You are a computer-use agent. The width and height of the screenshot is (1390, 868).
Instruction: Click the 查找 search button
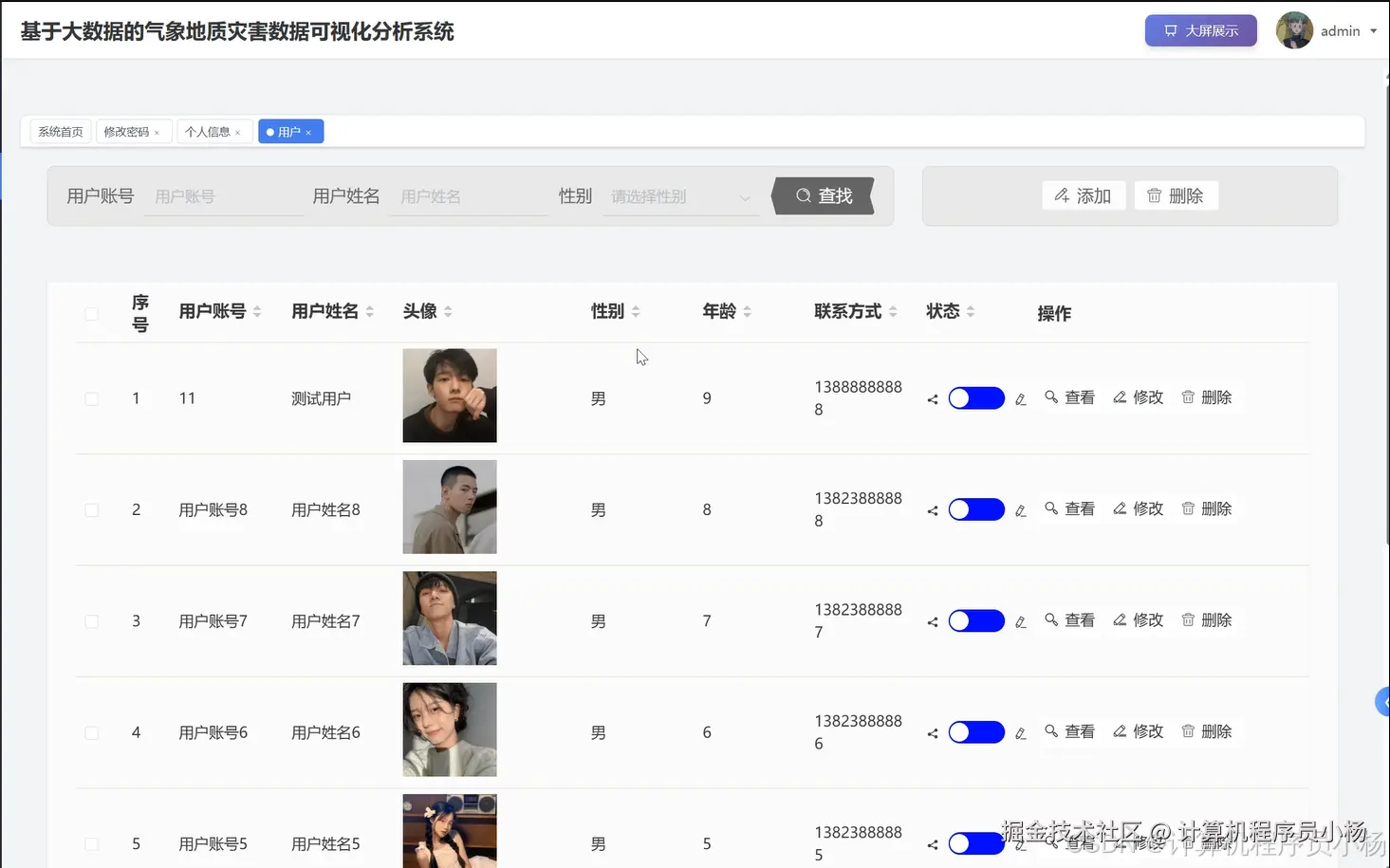coord(824,195)
